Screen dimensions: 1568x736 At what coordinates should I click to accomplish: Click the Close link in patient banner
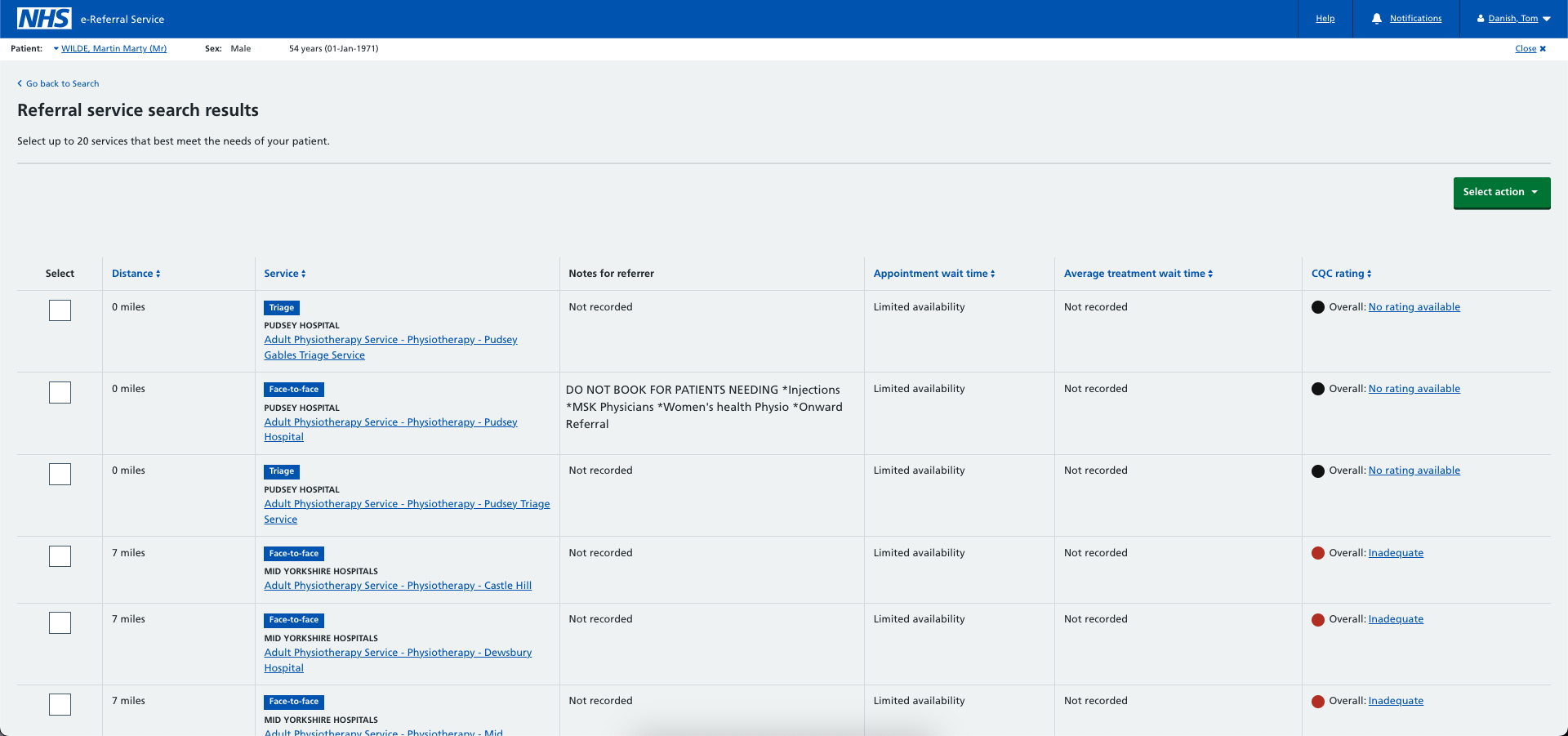(x=1526, y=49)
